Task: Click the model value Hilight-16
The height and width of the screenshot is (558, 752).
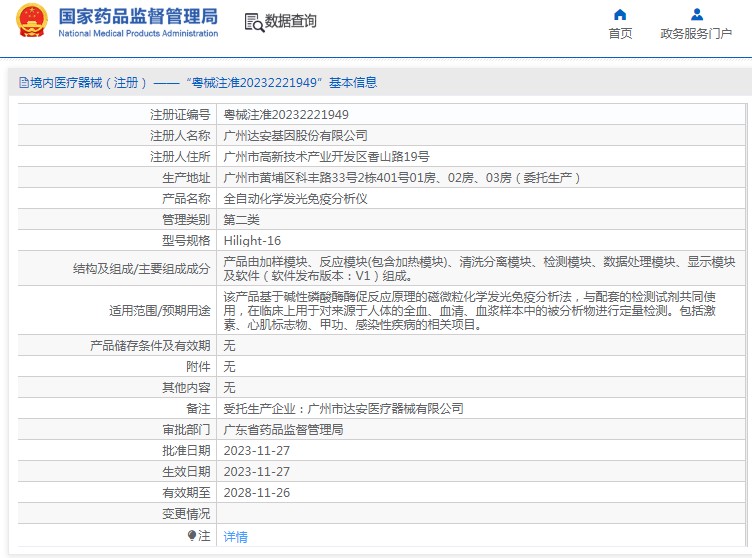Action: point(252,240)
